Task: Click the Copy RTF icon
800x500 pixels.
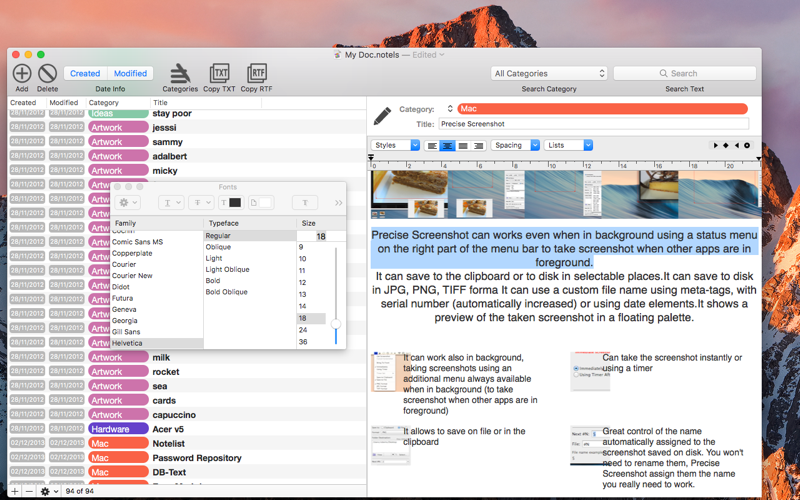Action: click(257, 73)
